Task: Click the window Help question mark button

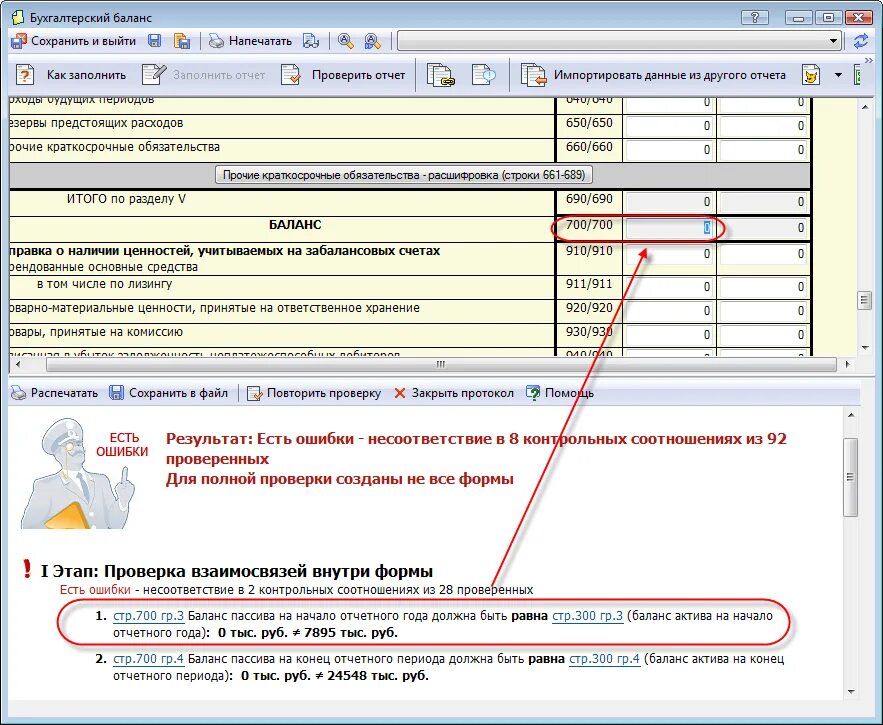Action: pyautogui.click(x=755, y=17)
